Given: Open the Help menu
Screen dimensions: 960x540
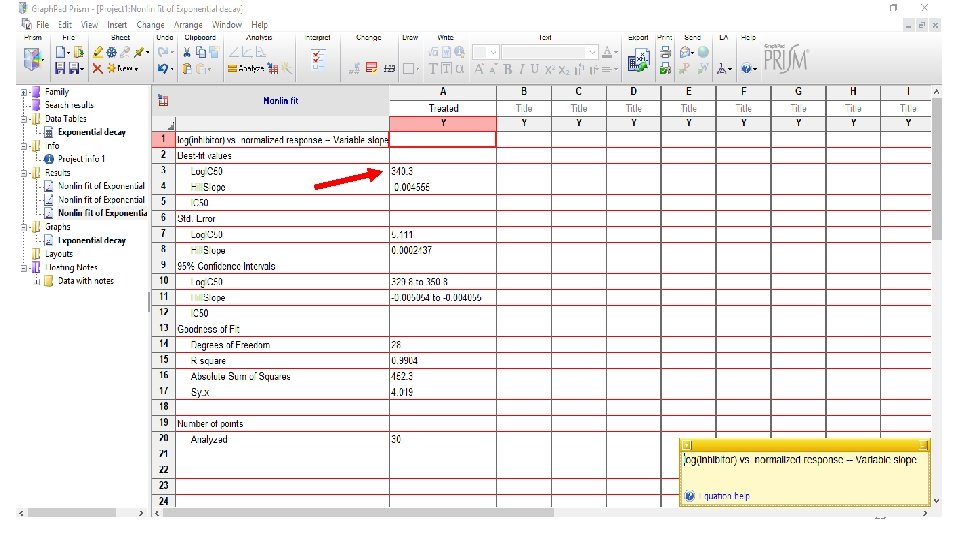Looking at the screenshot, I should pos(260,24).
